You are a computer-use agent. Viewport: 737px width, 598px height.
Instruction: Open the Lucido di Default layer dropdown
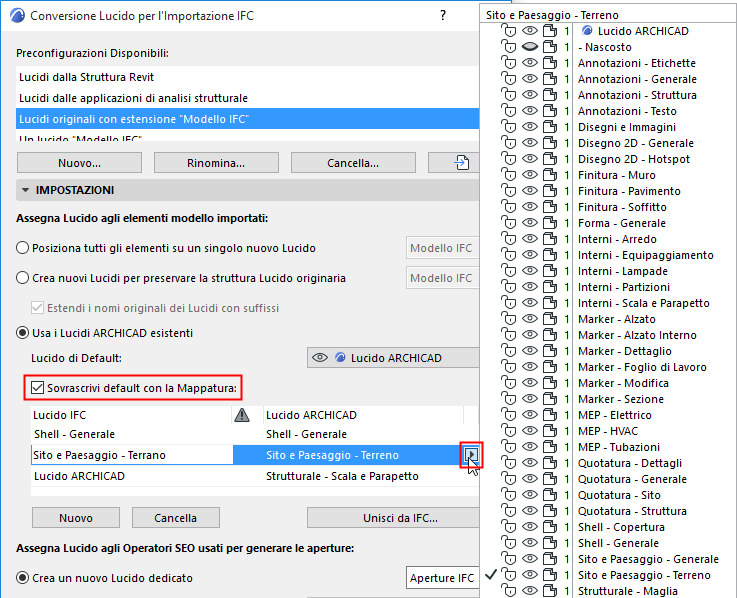click(x=393, y=358)
